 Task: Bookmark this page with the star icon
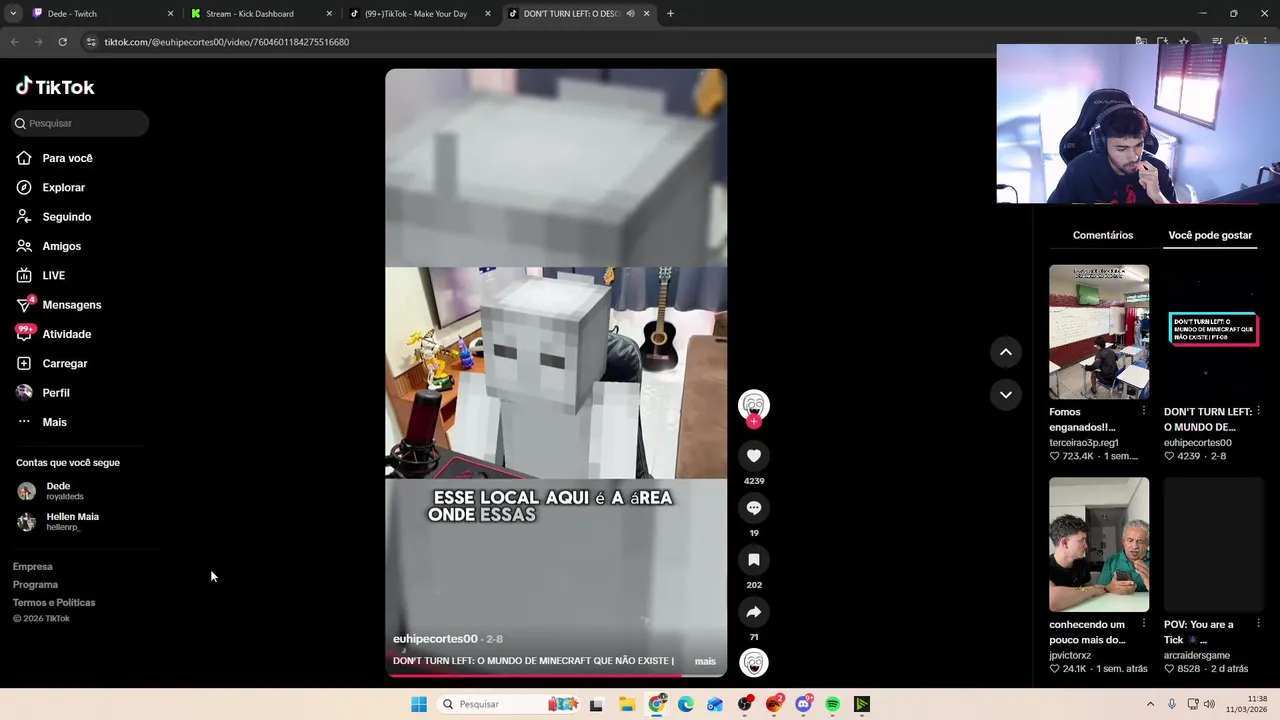(1184, 42)
